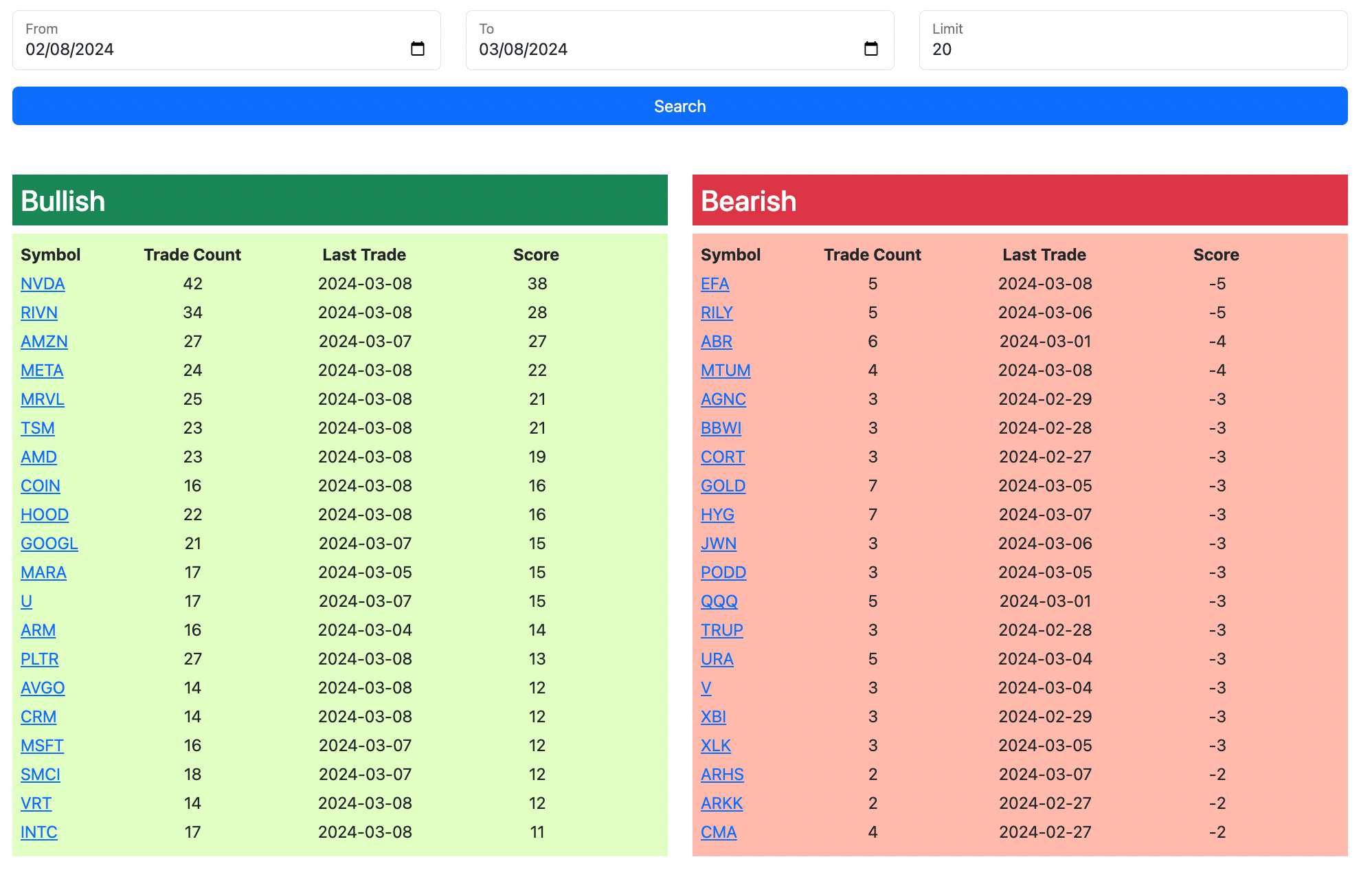
Task: Open the JWN bearish symbol link
Action: [x=719, y=544]
